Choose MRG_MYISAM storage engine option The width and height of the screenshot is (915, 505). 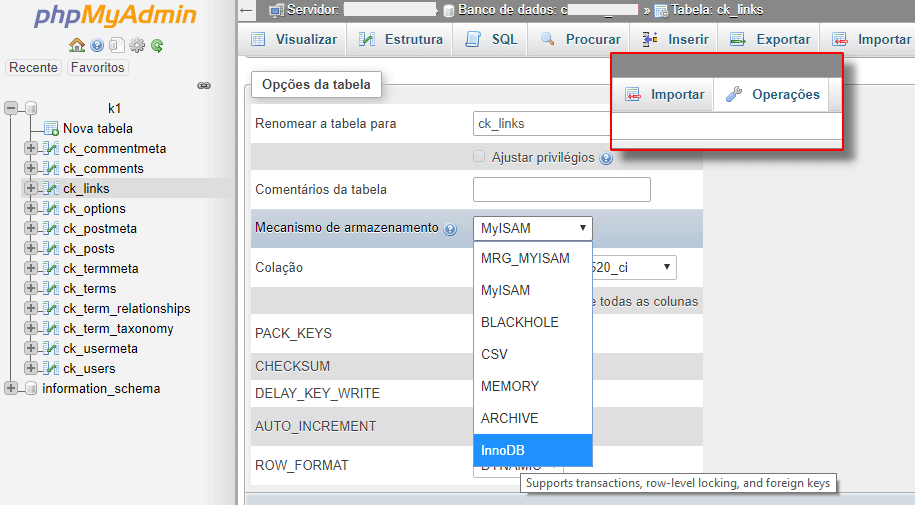[x=533, y=258]
